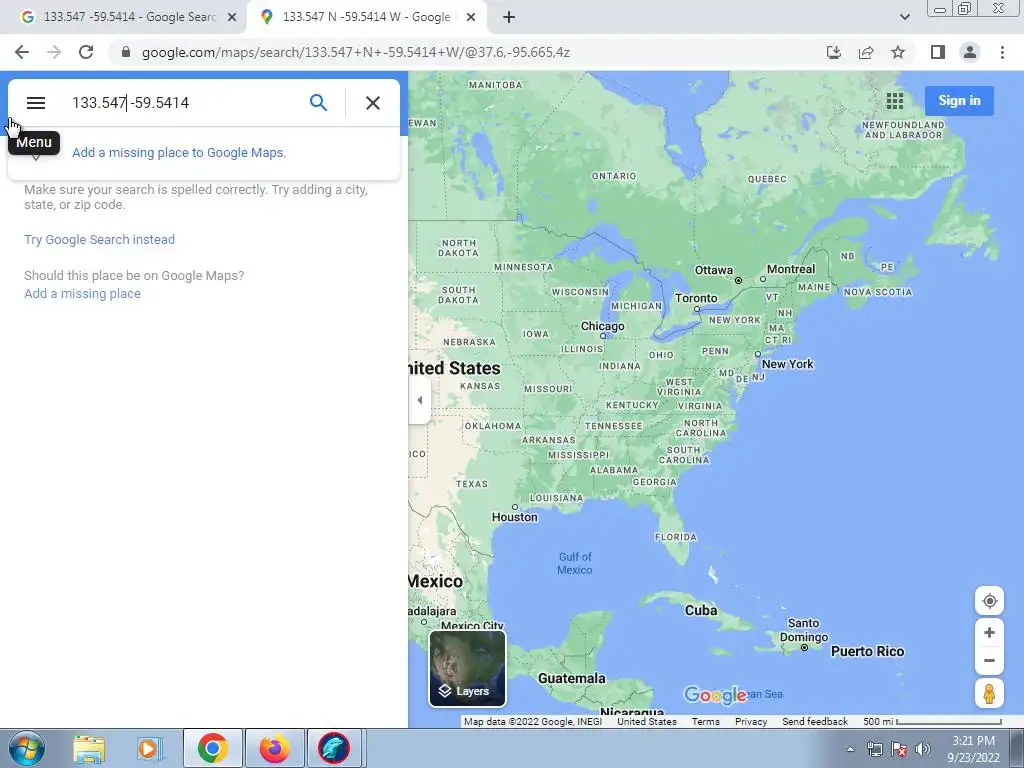
Task: Collapse the side panel arrow
Action: tap(419, 400)
